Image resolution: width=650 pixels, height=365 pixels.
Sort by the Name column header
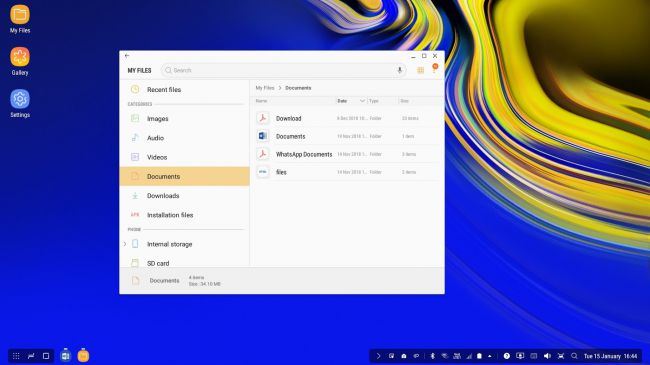[x=261, y=101]
